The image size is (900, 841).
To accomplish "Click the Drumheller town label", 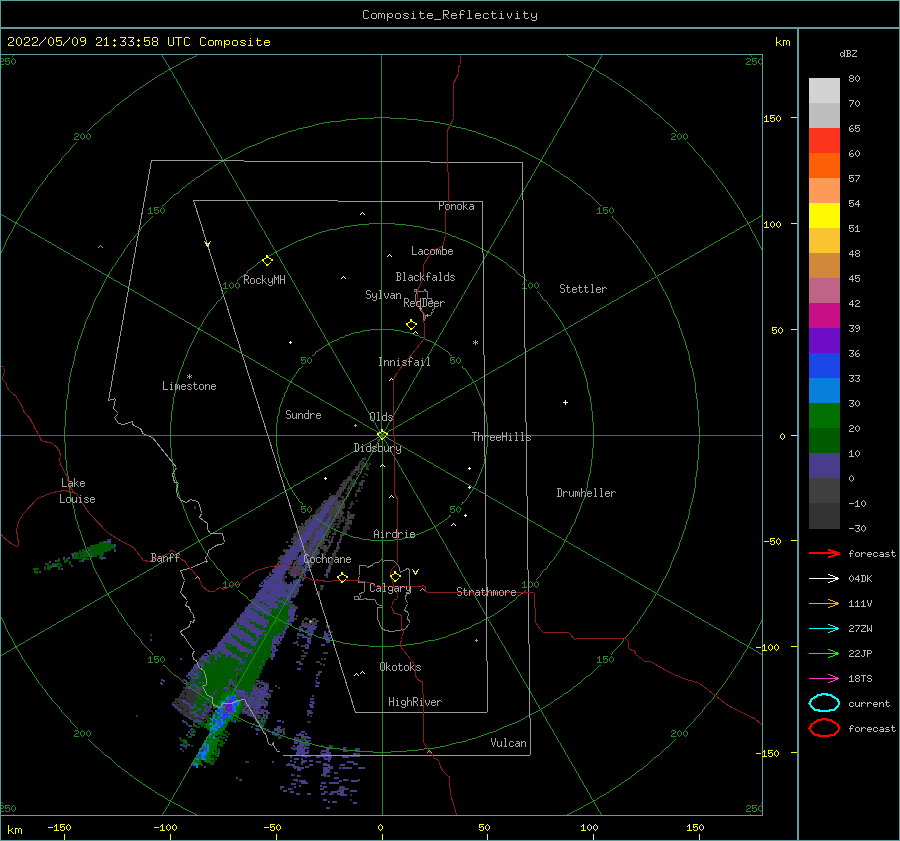I will pyautogui.click(x=586, y=493).
